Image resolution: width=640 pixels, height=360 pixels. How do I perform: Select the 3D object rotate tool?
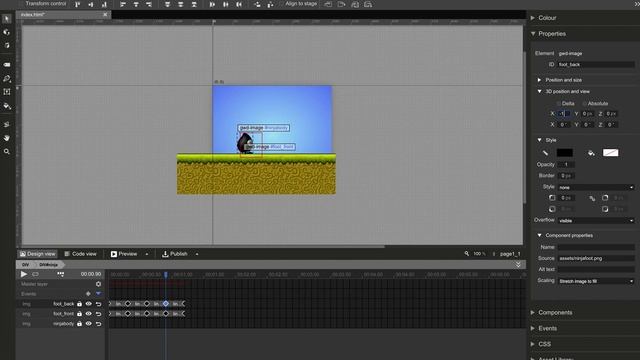[x=7, y=32]
